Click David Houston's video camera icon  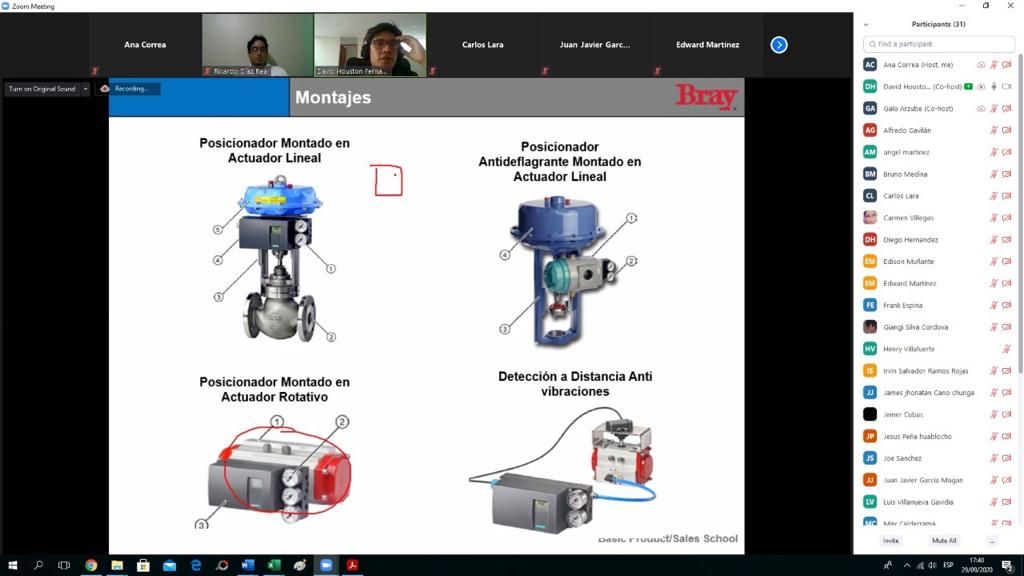1008,86
